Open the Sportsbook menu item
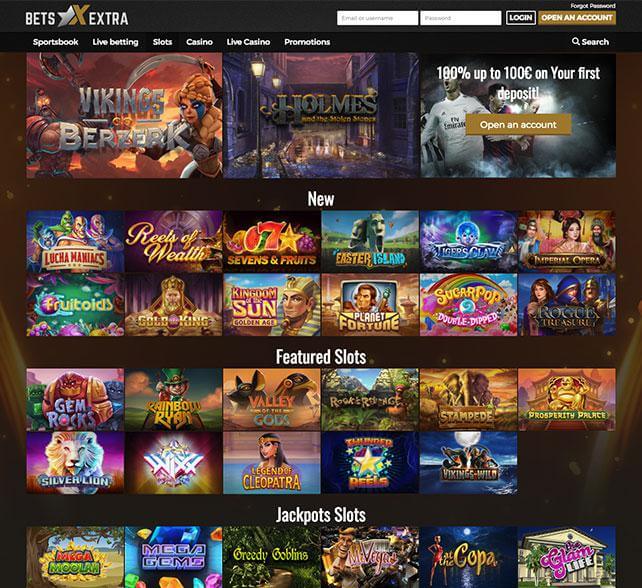Viewport: 642px width, 588px height. [55, 42]
